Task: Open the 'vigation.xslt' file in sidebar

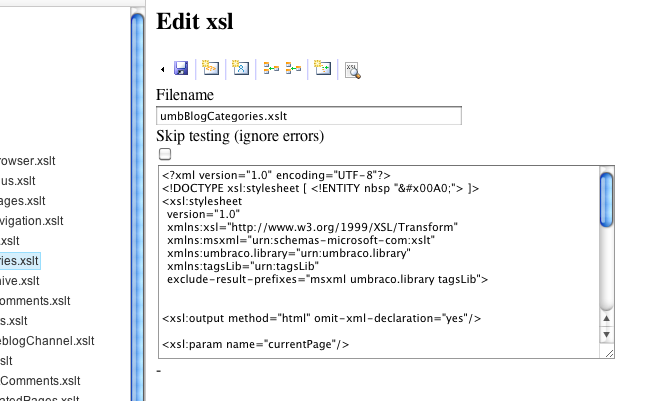Action: [31, 221]
